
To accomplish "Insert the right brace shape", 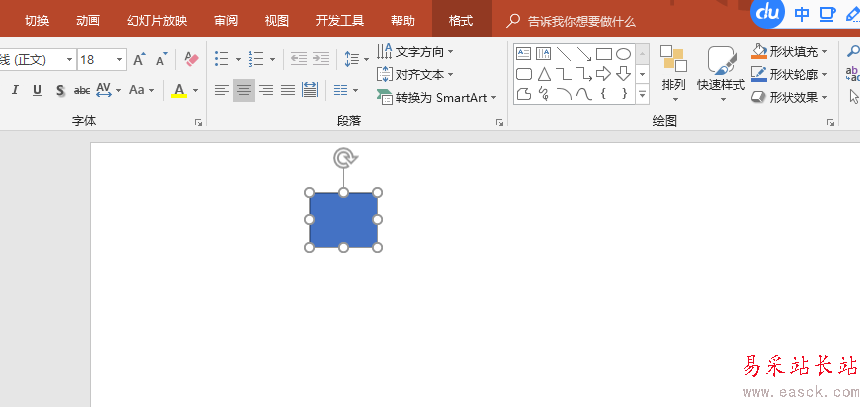I will [624, 93].
